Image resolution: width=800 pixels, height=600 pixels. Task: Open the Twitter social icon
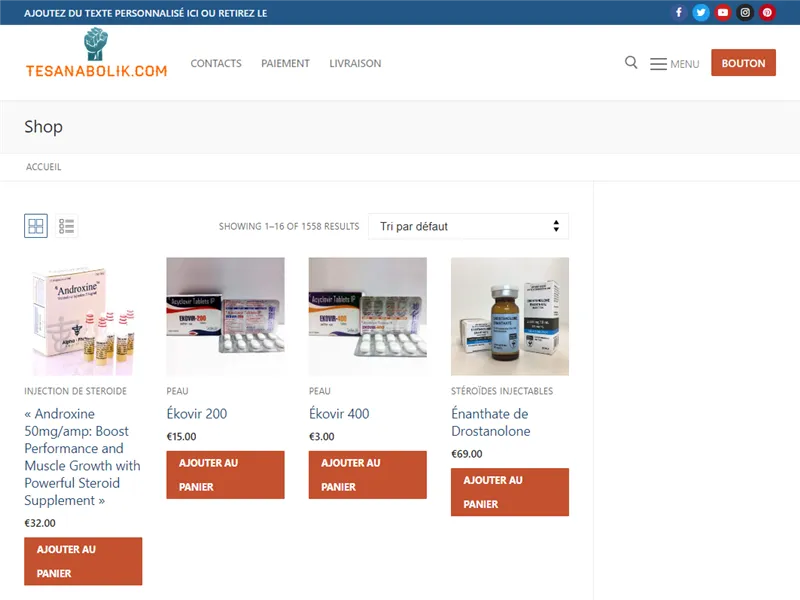tap(701, 13)
